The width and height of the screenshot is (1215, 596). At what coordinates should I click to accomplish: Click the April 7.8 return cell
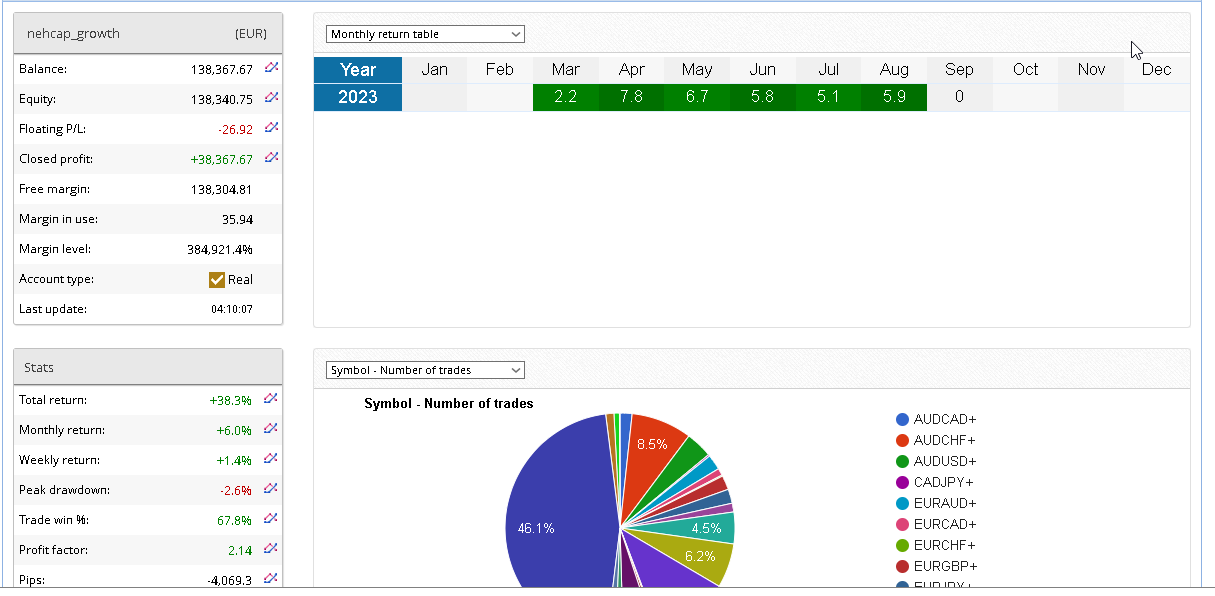631,97
